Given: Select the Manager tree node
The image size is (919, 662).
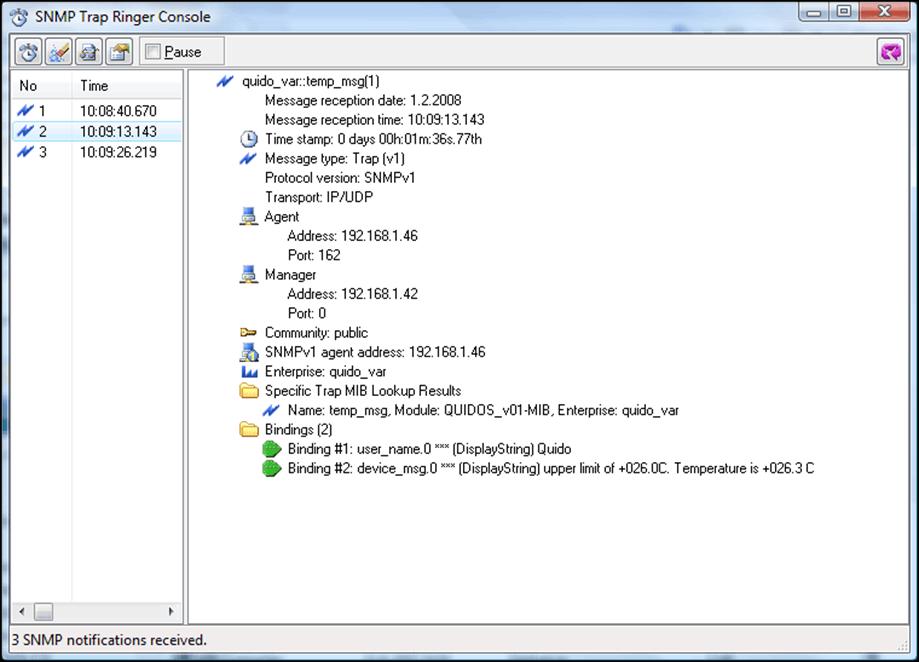Looking at the screenshot, I should (x=290, y=274).
